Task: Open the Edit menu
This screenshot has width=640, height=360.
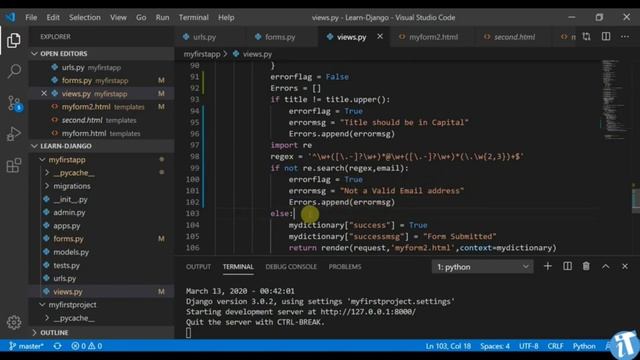Action: (x=53, y=18)
